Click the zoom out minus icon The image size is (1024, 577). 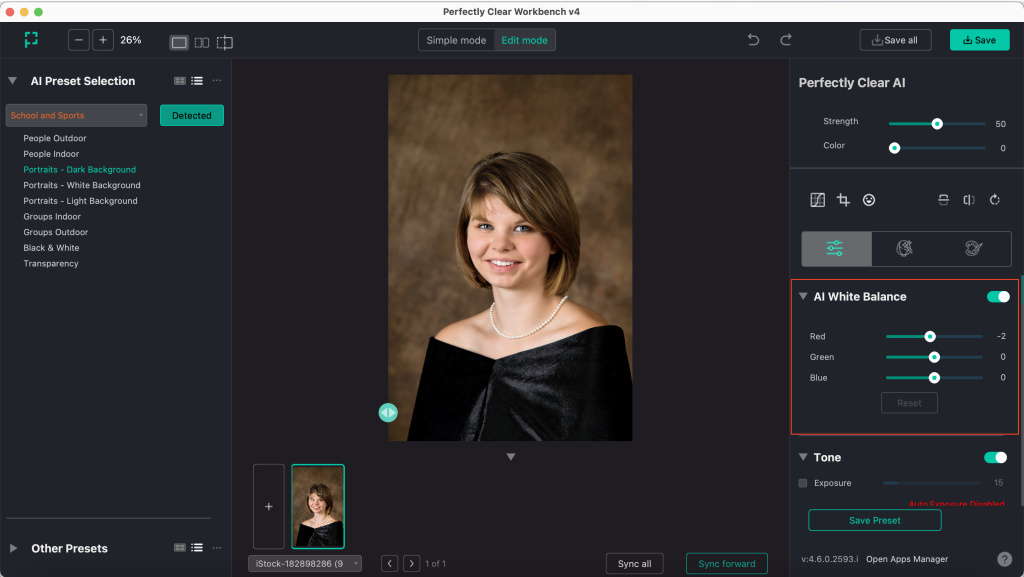(79, 40)
